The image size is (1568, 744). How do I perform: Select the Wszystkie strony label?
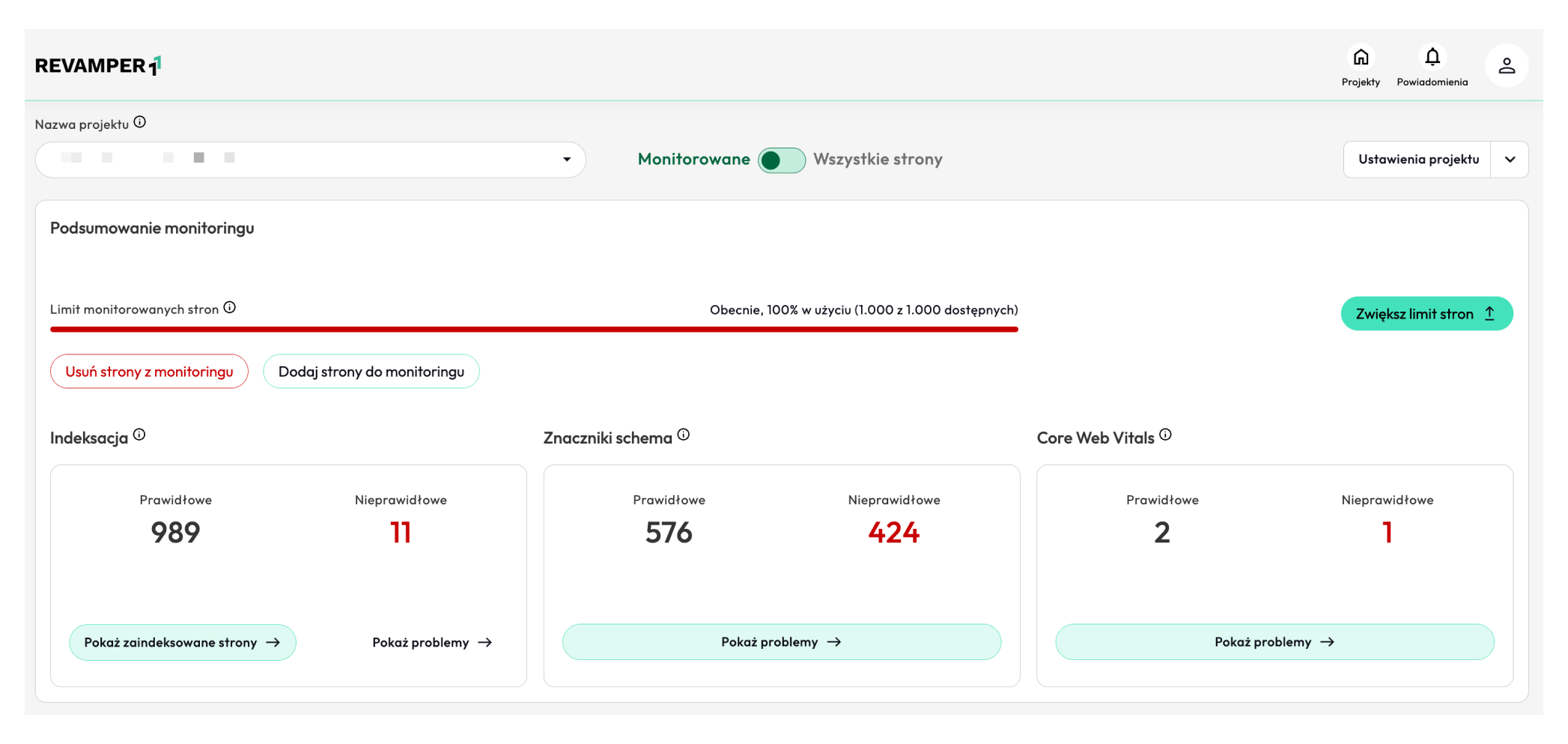878,160
